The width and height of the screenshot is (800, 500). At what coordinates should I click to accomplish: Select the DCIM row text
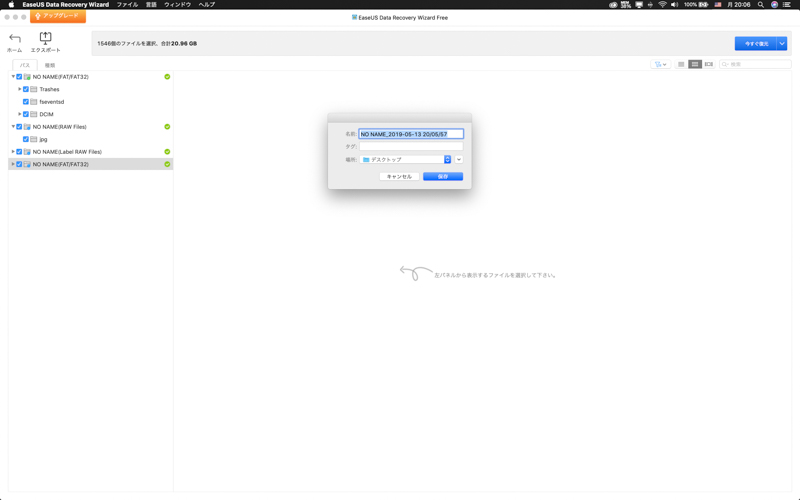[x=46, y=114]
